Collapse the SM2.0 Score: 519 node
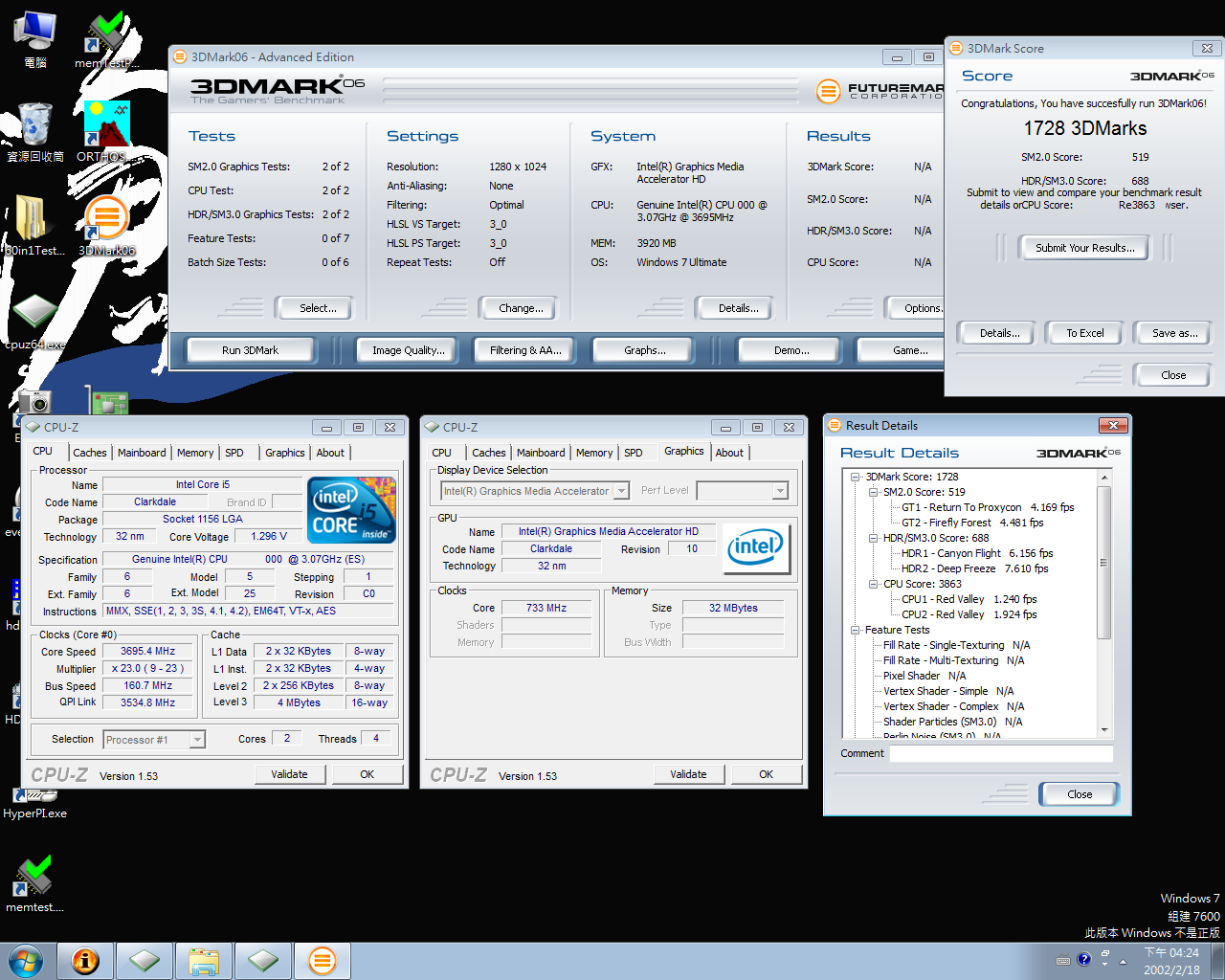1225x980 pixels. coord(873,492)
